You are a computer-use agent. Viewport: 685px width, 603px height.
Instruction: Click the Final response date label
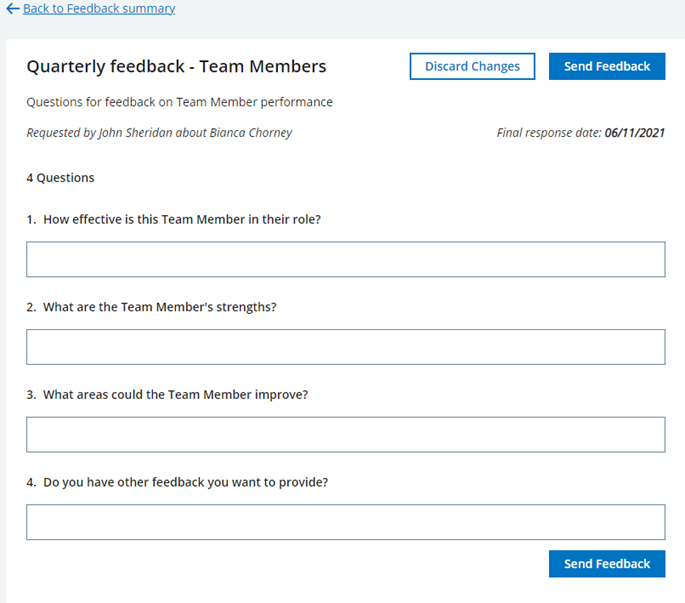point(549,133)
